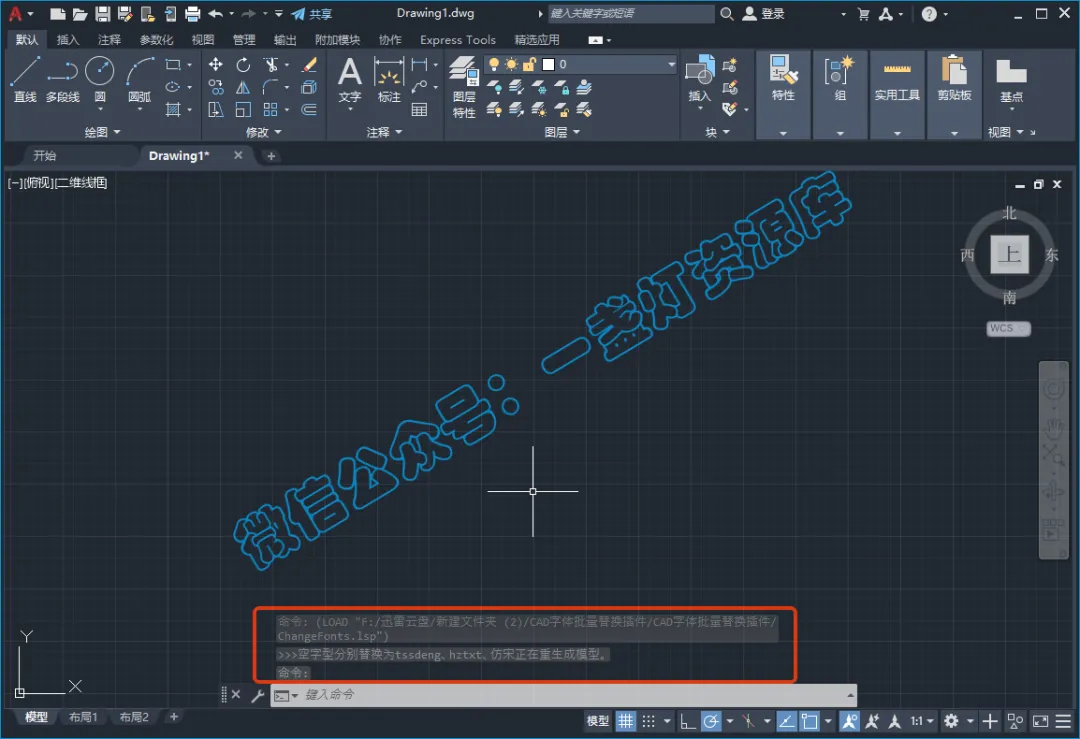Viewport: 1080px width, 739px height.
Task: Expand the 修改 panel
Action: (x=263, y=132)
